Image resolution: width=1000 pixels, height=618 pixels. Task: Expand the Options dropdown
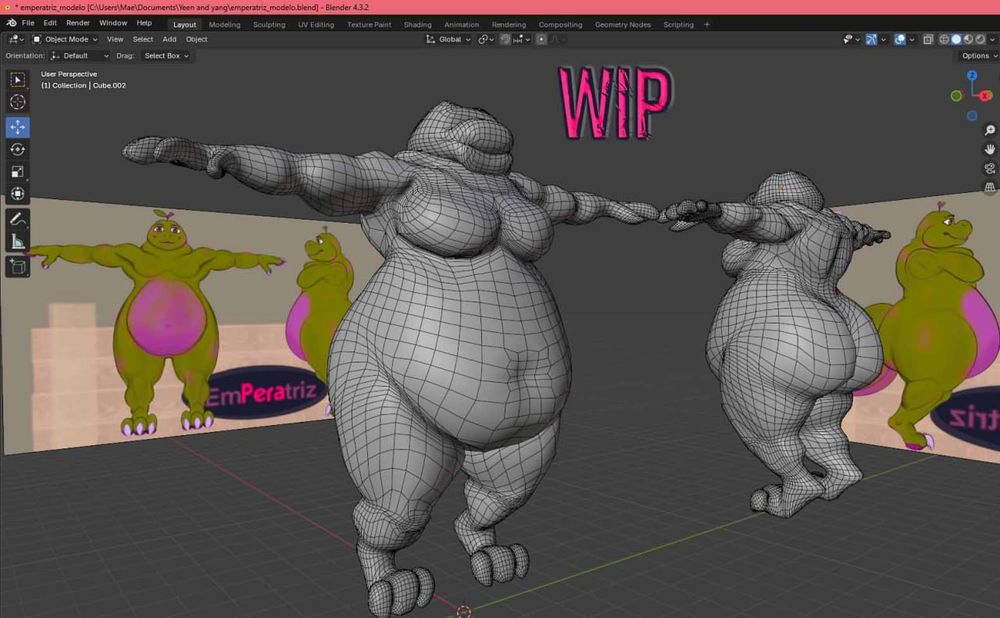point(979,56)
